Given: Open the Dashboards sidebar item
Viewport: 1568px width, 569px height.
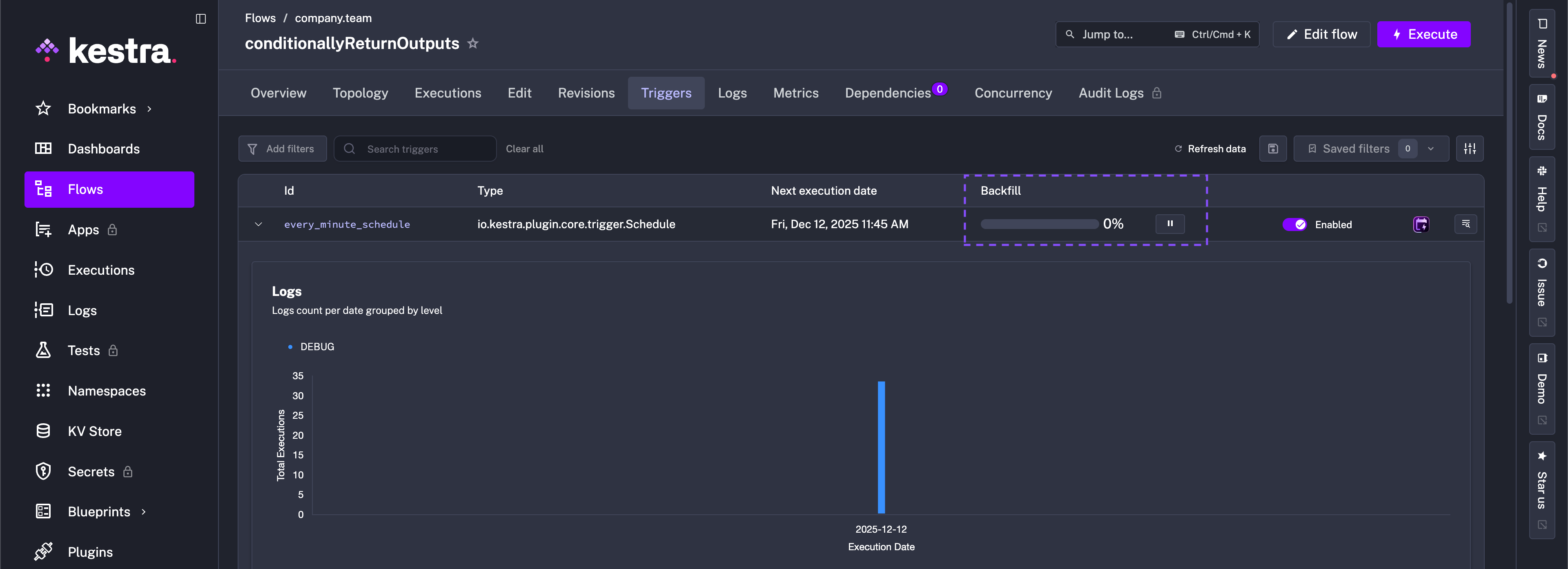Looking at the screenshot, I should pos(103,149).
